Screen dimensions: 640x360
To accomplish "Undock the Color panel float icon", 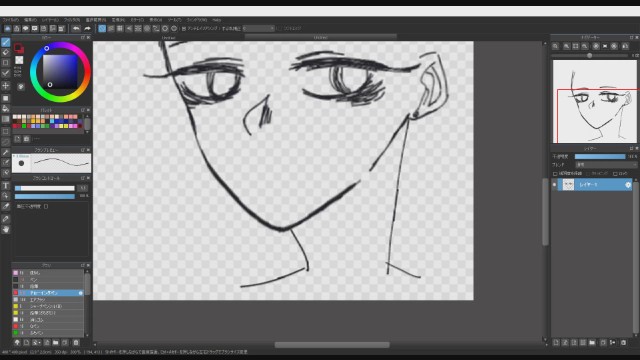I will click(x=83, y=38).
